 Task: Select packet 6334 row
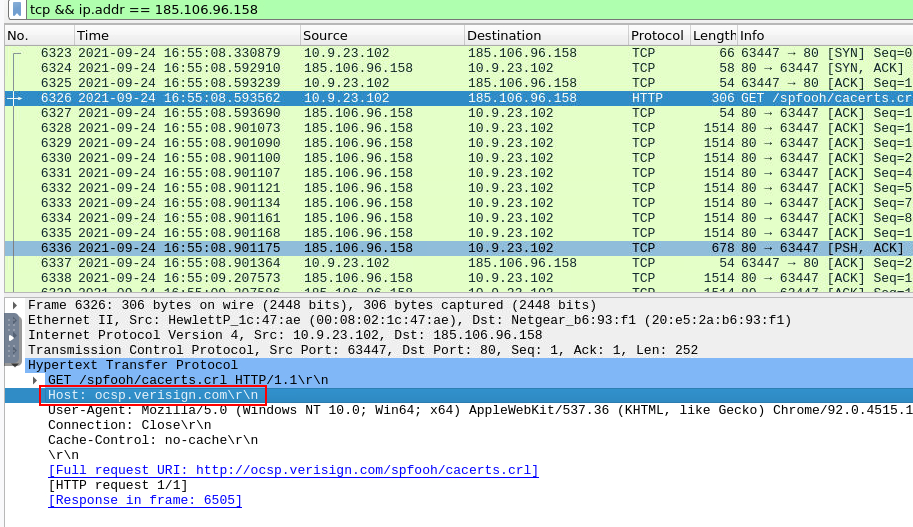(x=459, y=218)
